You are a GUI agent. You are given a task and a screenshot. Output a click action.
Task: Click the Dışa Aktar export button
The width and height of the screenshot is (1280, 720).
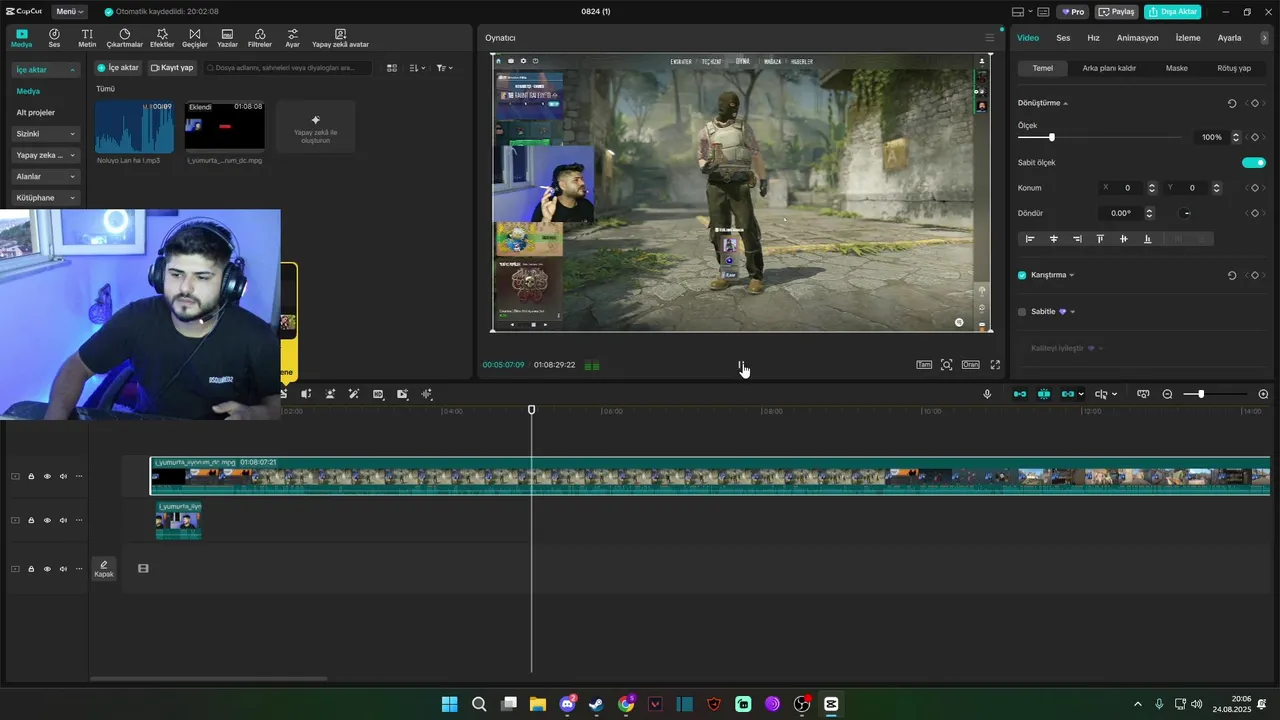pos(1172,12)
